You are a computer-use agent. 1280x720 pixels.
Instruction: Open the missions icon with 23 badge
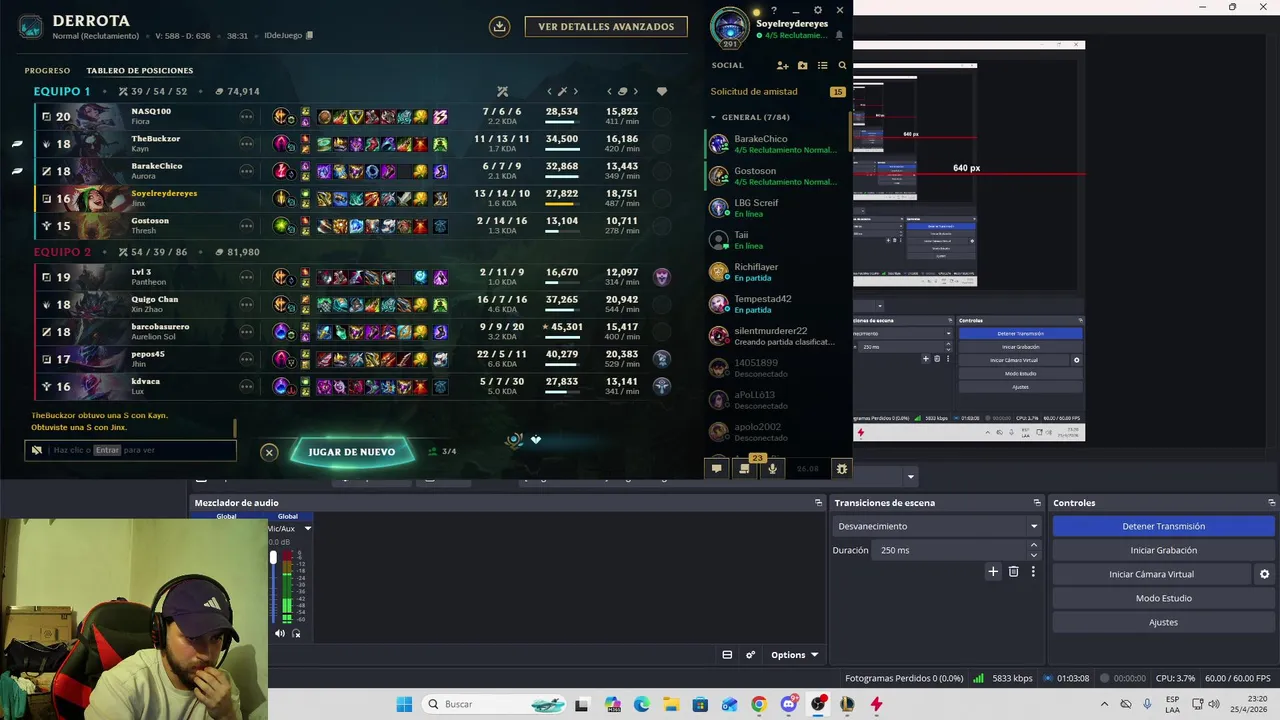(744, 468)
